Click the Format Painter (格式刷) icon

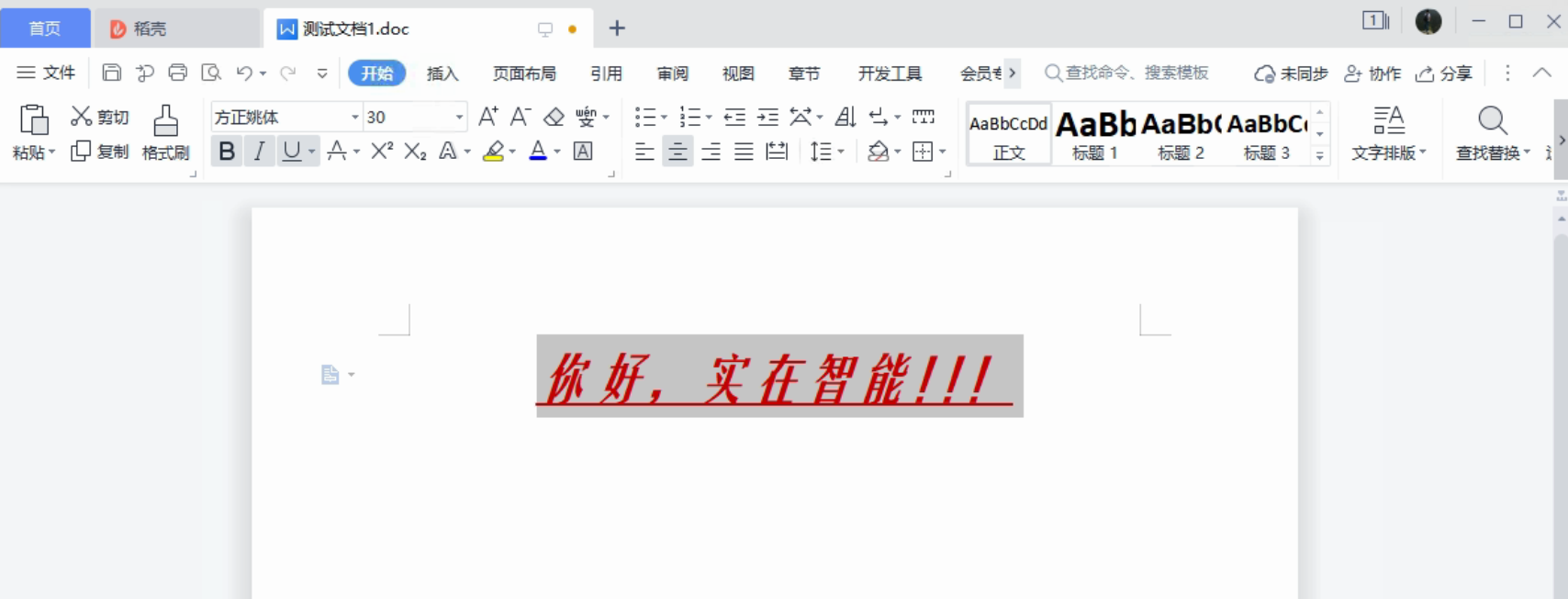(165, 121)
